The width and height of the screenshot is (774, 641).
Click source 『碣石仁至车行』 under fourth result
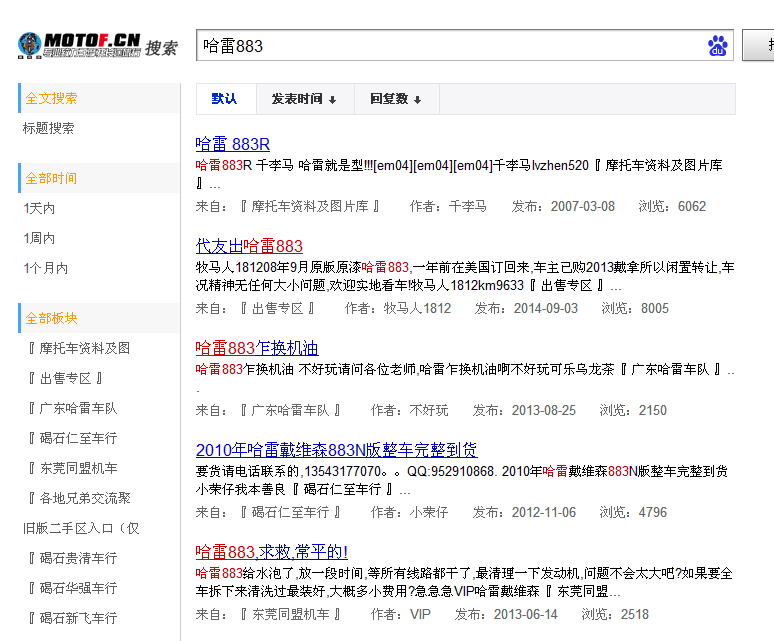(x=290, y=512)
